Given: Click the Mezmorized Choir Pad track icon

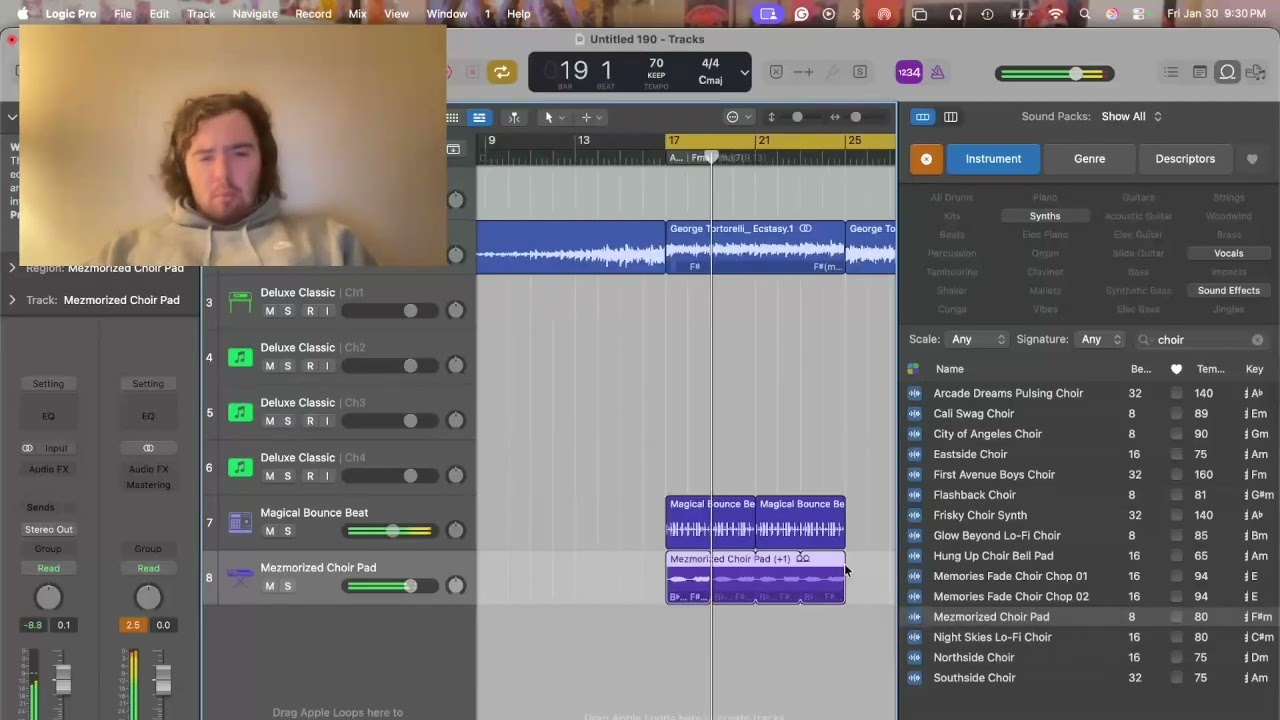Looking at the screenshot, I should click(x=240, y=577).
